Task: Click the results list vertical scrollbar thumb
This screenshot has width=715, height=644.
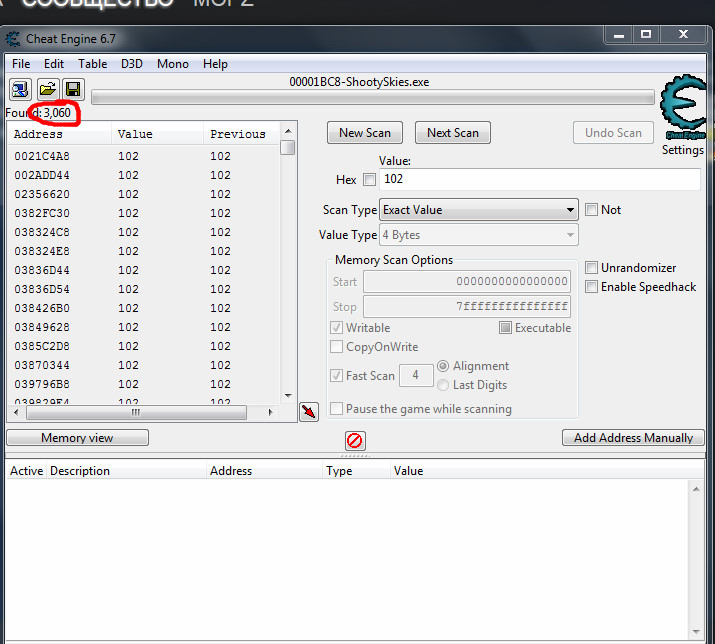Action: point(288,148)
